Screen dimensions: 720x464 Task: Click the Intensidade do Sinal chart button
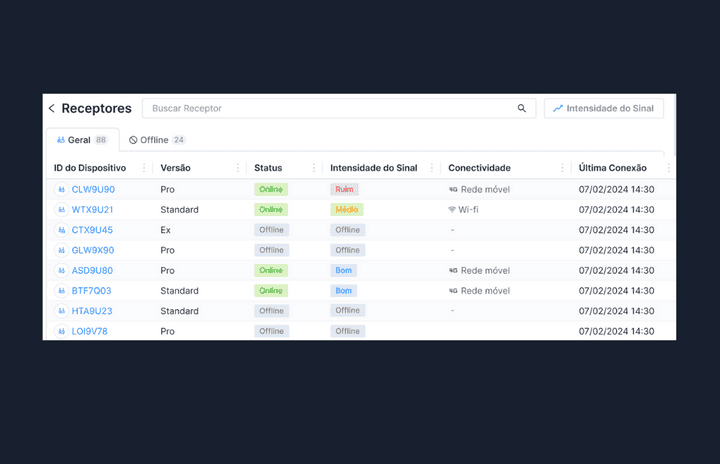603,108
